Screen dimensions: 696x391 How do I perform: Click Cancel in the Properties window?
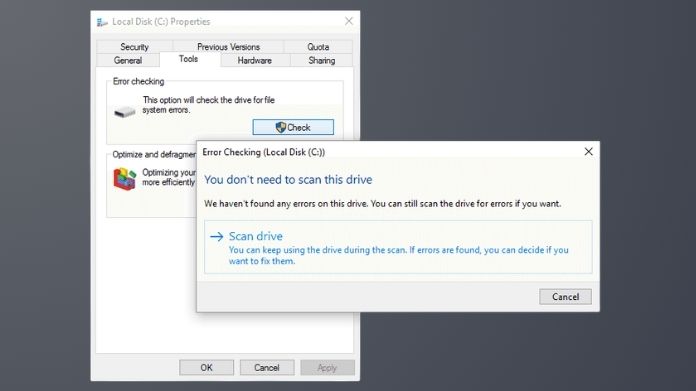pyautogui.click(x=267, y=367)
